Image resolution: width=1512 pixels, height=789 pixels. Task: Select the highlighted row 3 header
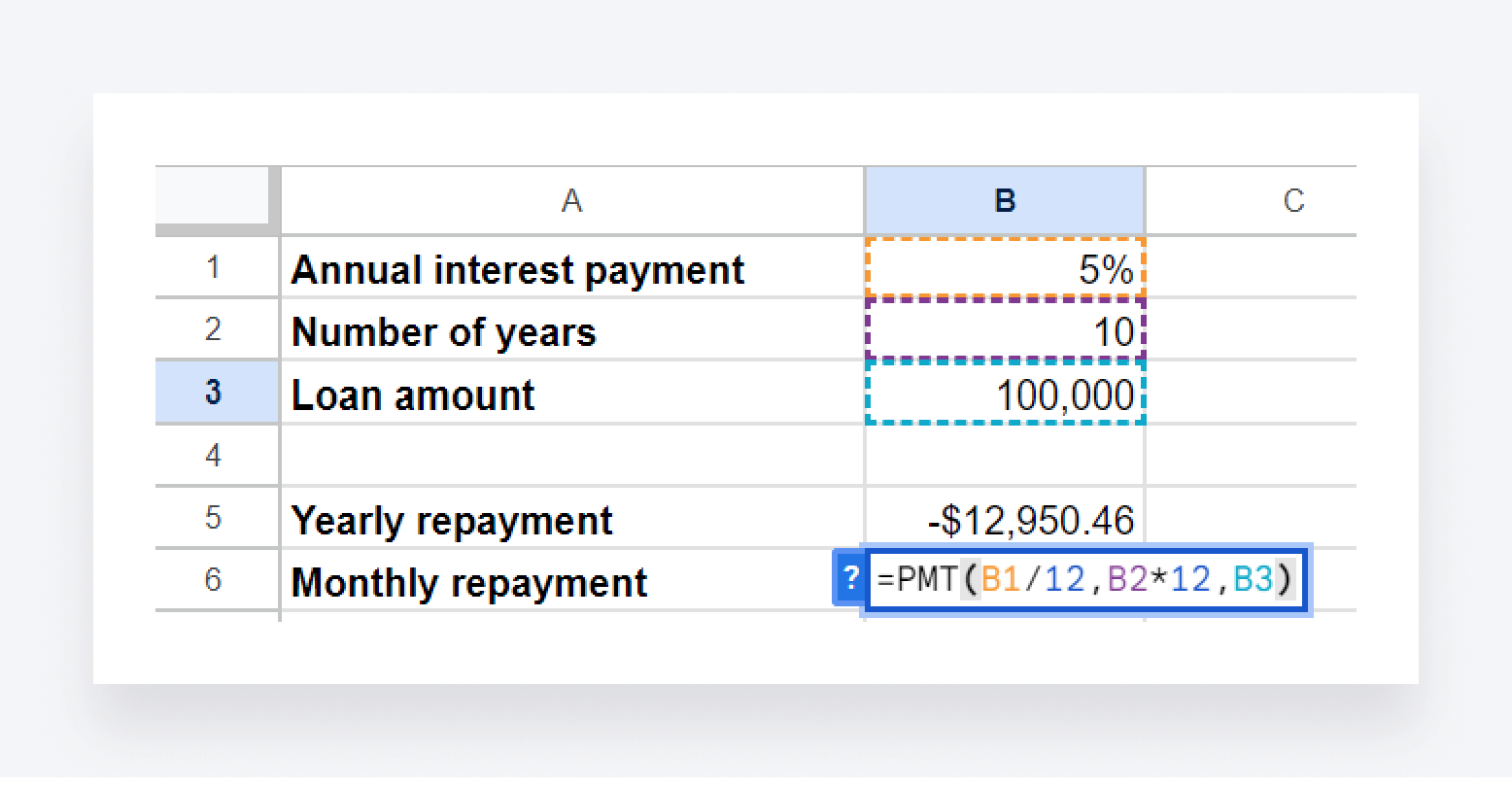pos(215,393)
